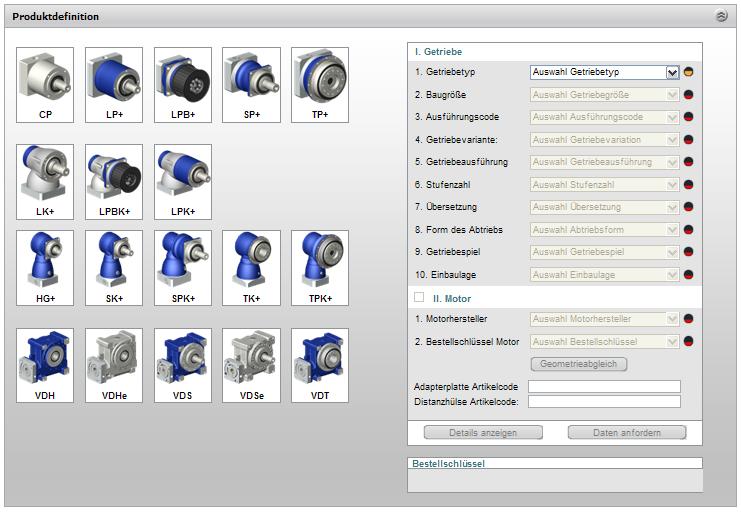
Task: Click the Geometrieabgleich button
Action: [x=579, y=364]
